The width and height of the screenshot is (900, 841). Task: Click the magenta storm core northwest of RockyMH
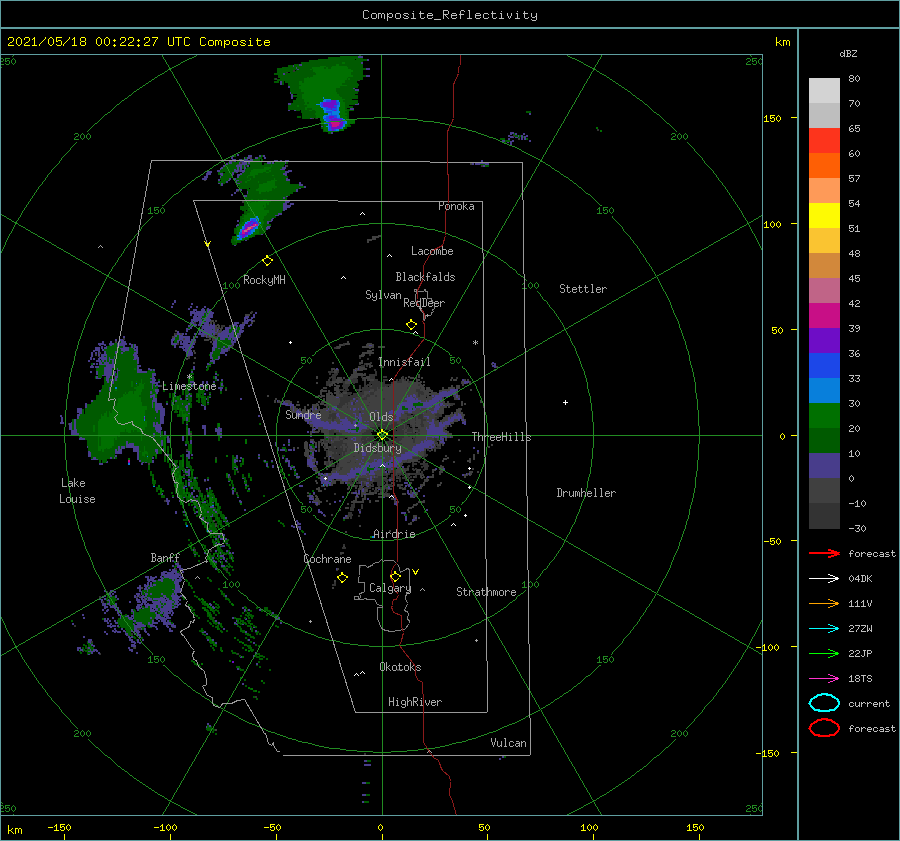(249, 228)
